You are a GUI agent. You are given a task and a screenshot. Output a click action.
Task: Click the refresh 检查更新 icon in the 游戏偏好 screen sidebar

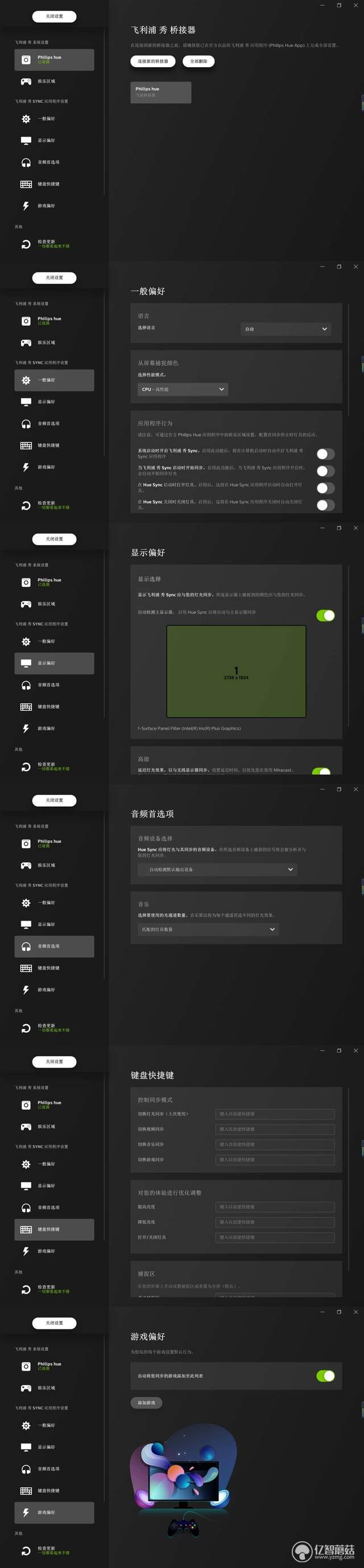point(26,1551)
